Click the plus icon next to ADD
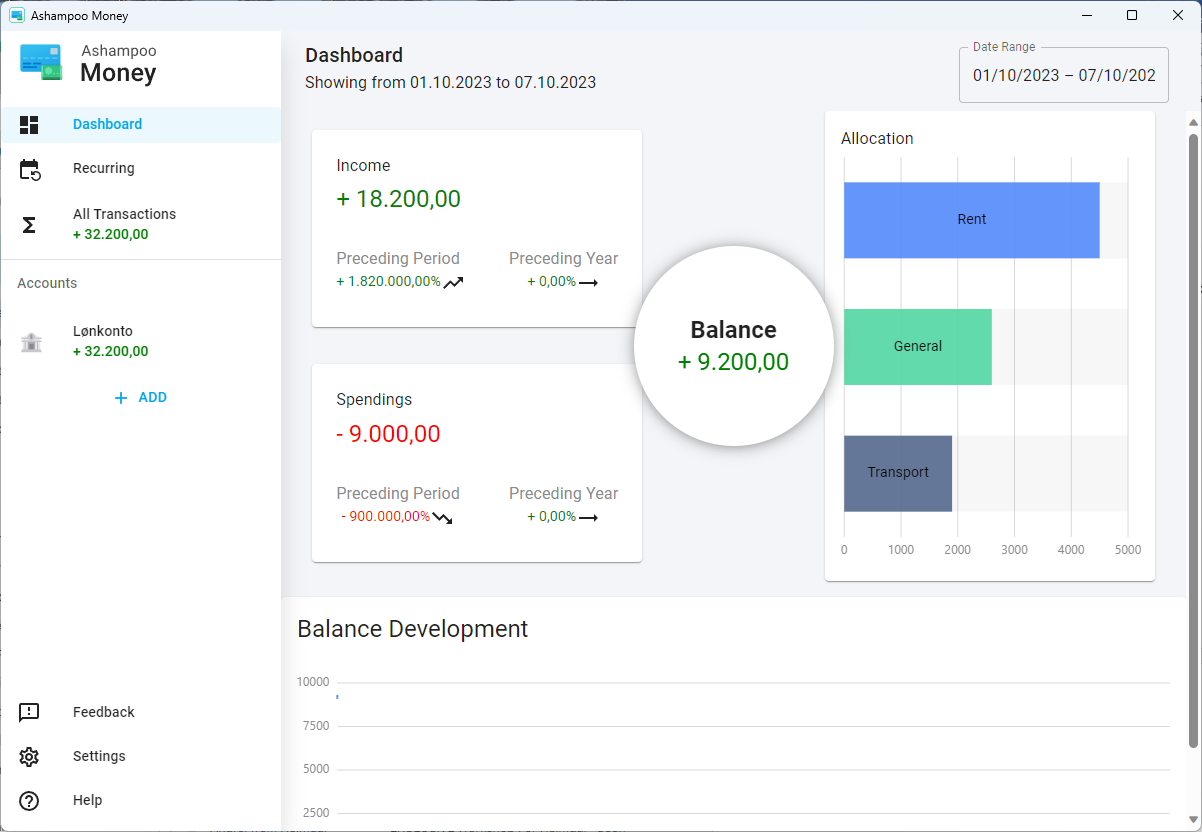 pyautogui.click(x=121, y=398)
